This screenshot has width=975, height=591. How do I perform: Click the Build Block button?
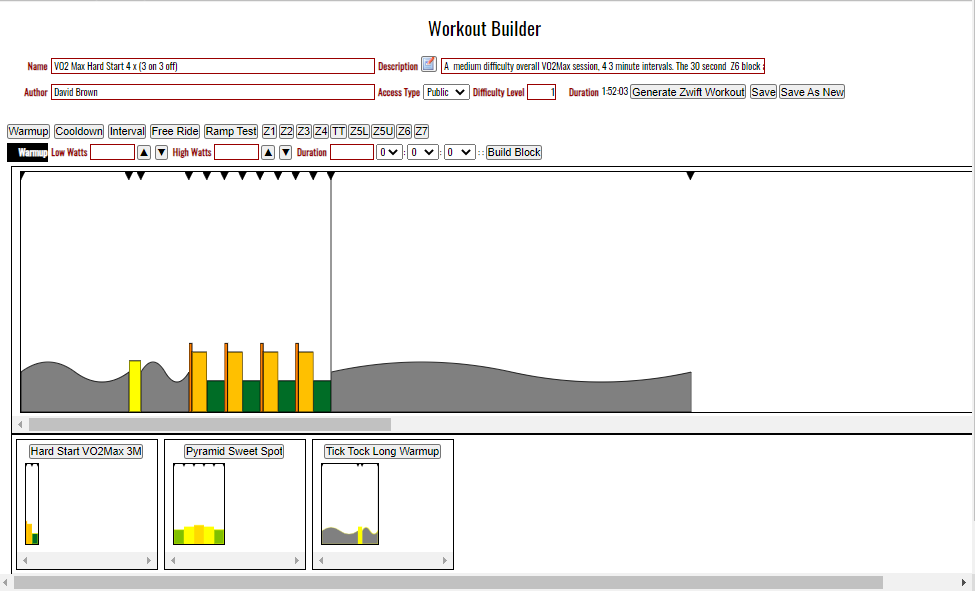514,153
